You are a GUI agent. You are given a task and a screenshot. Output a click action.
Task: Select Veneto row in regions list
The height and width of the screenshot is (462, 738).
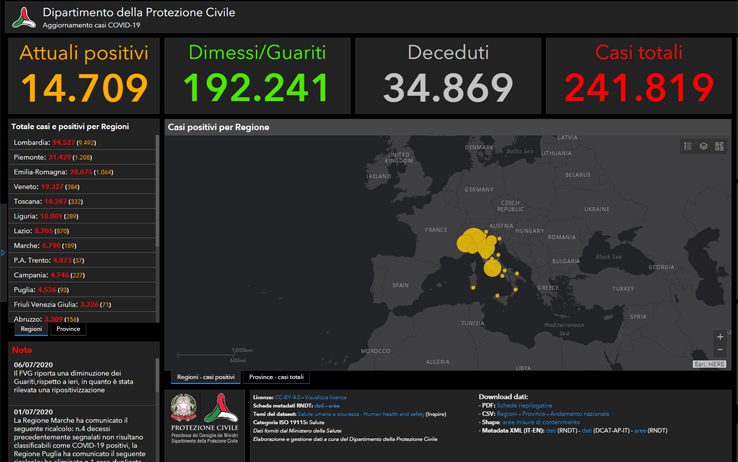tap(80, 187)
